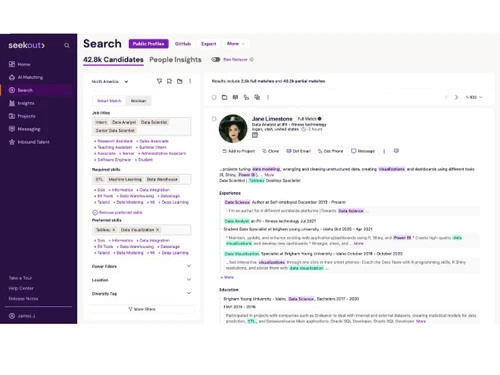Go to previous results page arrow
Viewport: 500px width, 375px height.
446,97
